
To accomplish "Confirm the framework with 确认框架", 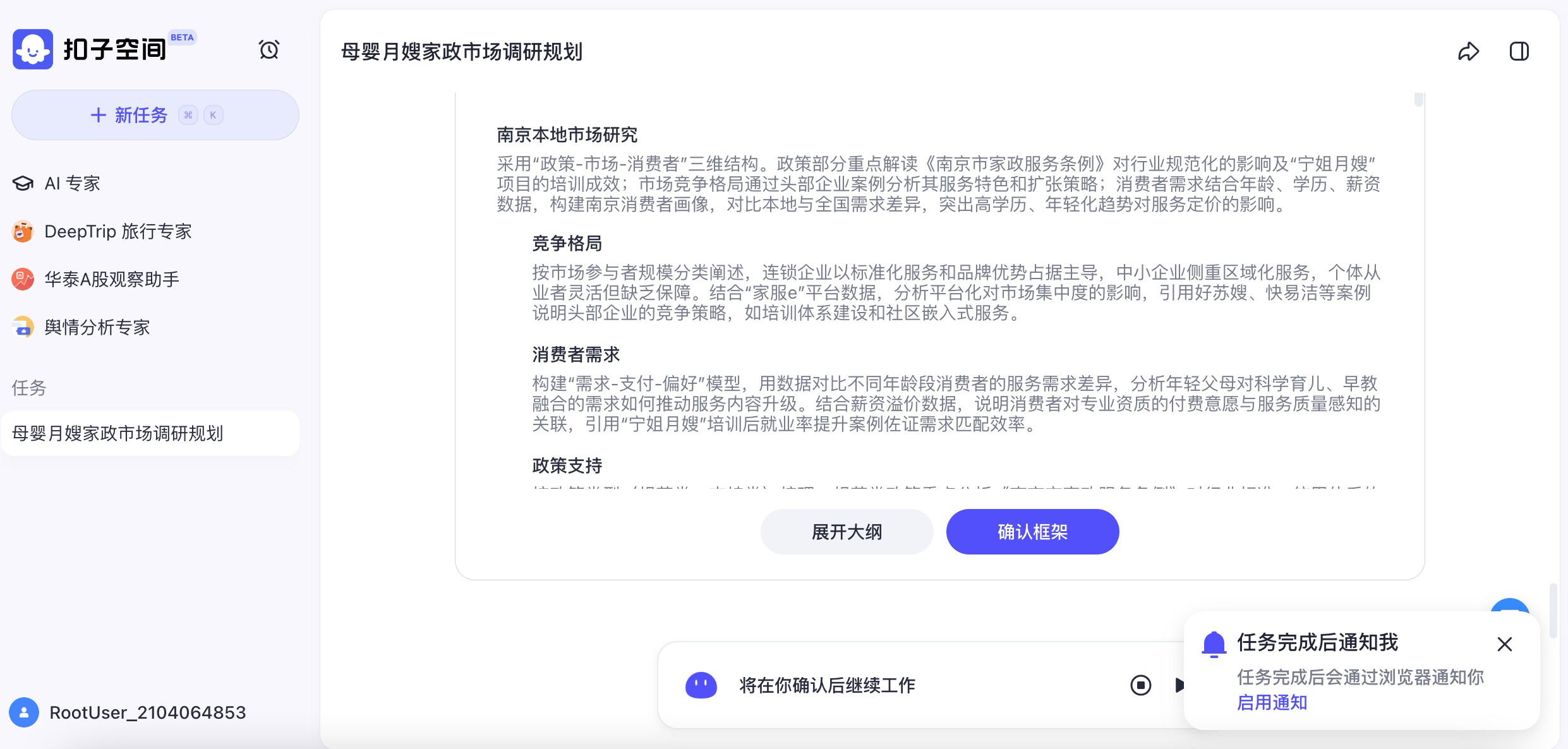I will click(x=1032, y=532).
